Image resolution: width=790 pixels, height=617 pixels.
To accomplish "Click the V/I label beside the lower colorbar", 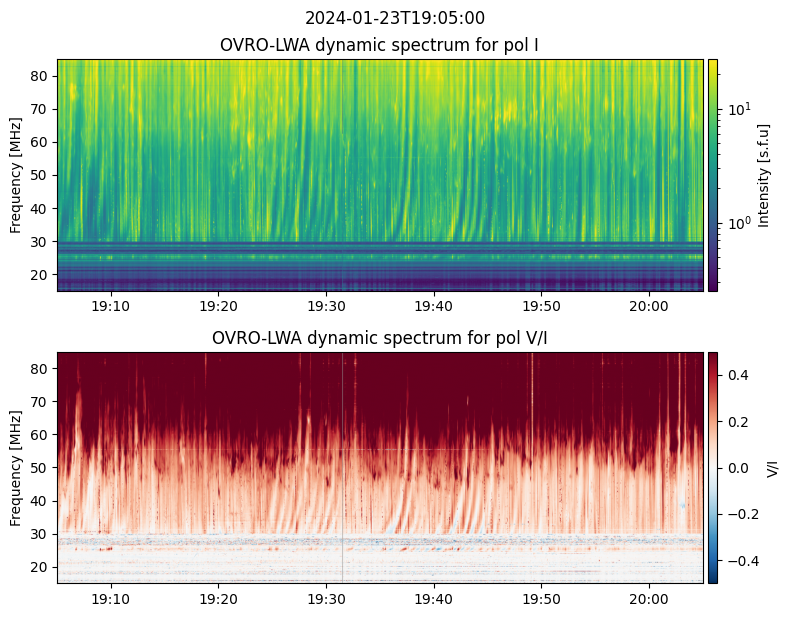I will click(x=772, y=468).
